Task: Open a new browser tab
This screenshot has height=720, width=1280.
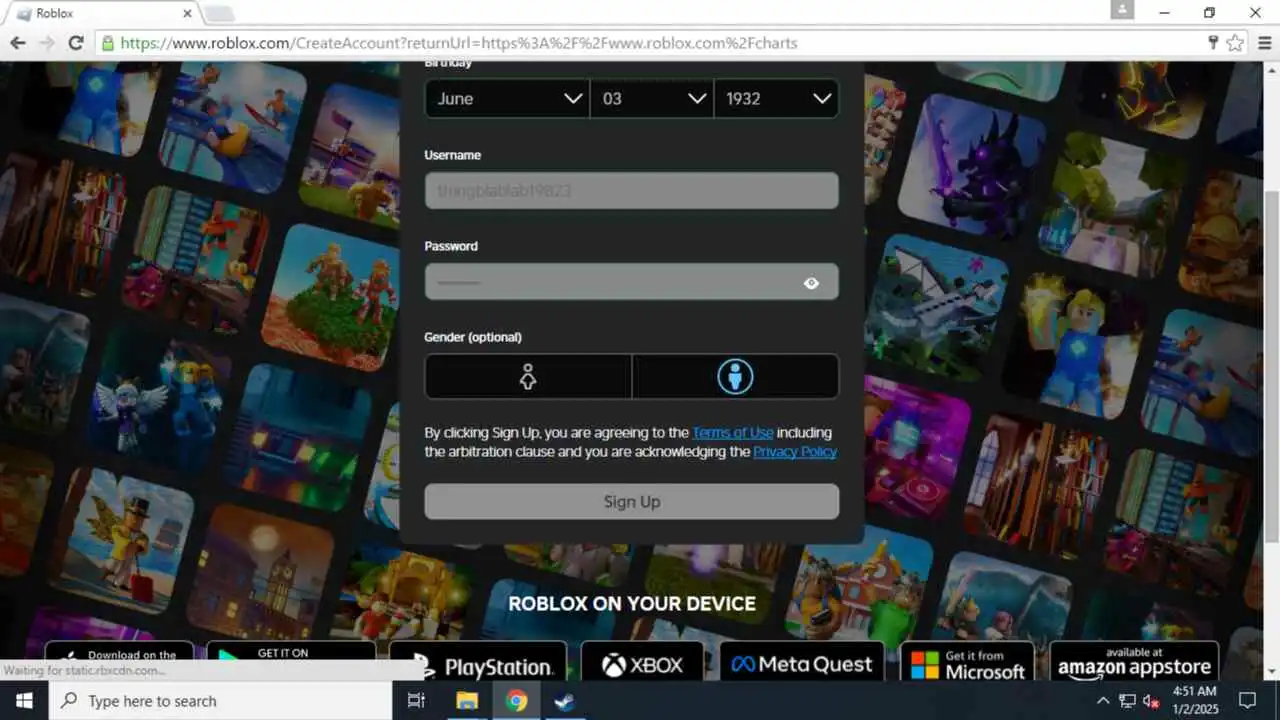Action: [218, 13]
